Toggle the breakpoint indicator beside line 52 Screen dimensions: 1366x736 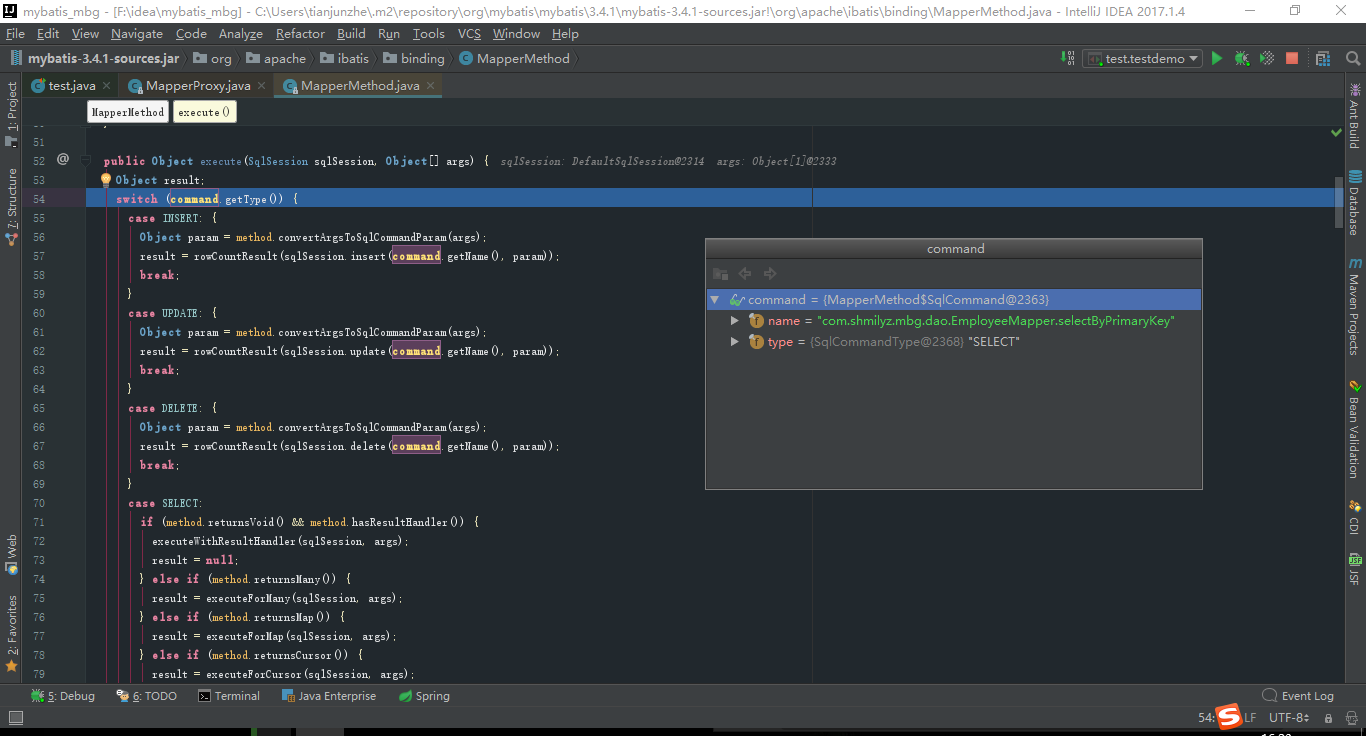click(x=62, y=159)
